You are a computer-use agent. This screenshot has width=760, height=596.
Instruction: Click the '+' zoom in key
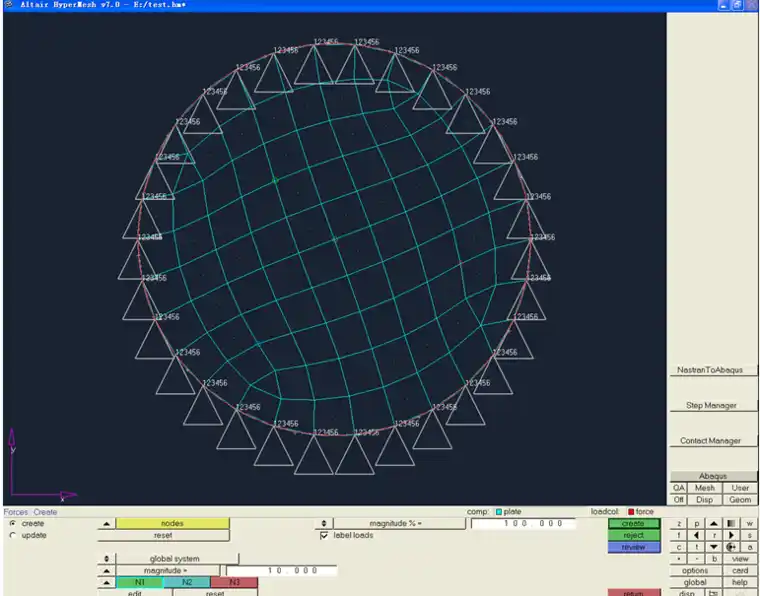click(679, 559)
